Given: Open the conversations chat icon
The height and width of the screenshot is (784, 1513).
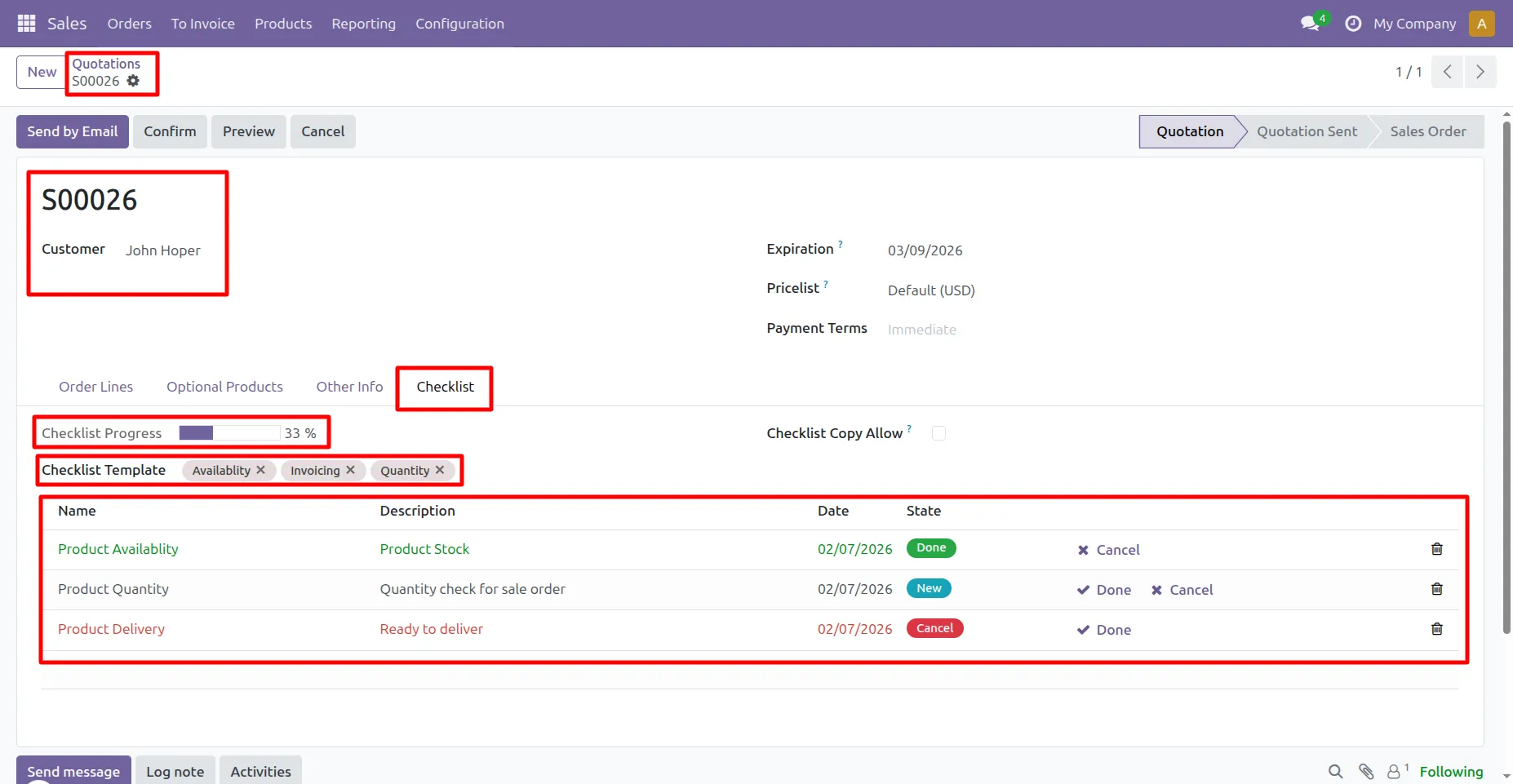Looking at the screenshot, I should 1311,24.
